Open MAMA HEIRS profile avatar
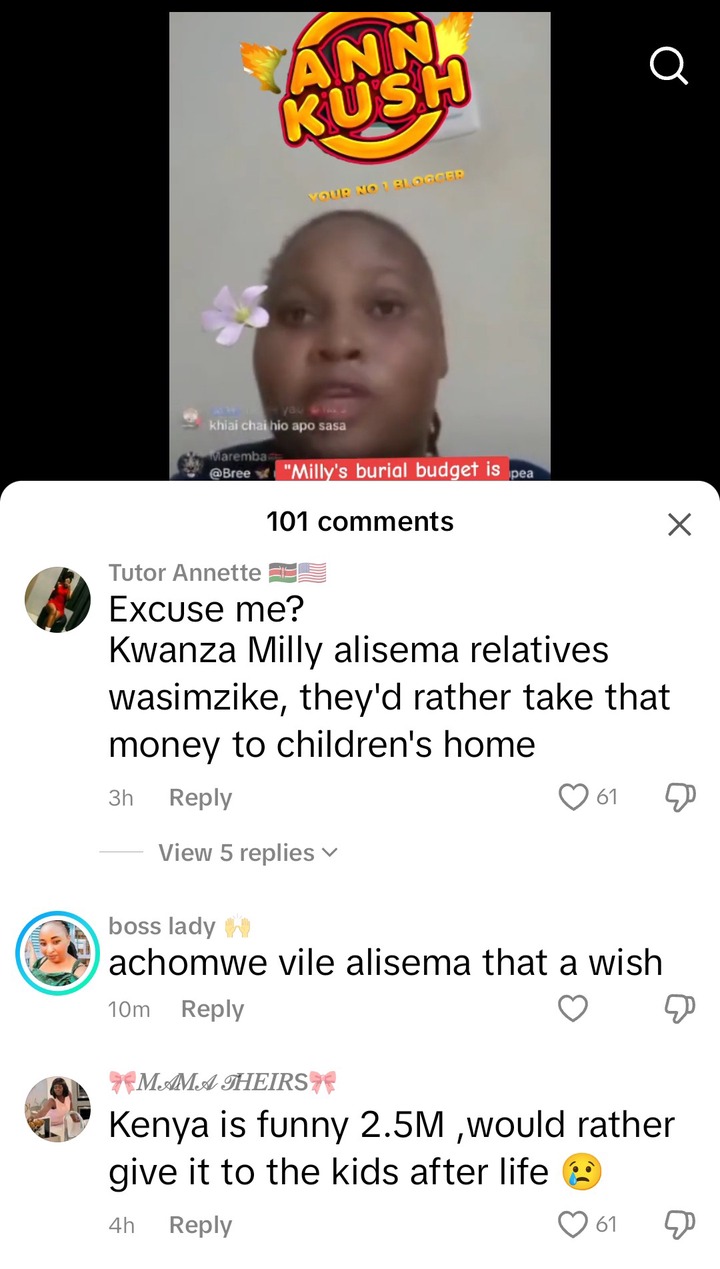This screenshot has height=1269, width=720. coord(57,1109)
